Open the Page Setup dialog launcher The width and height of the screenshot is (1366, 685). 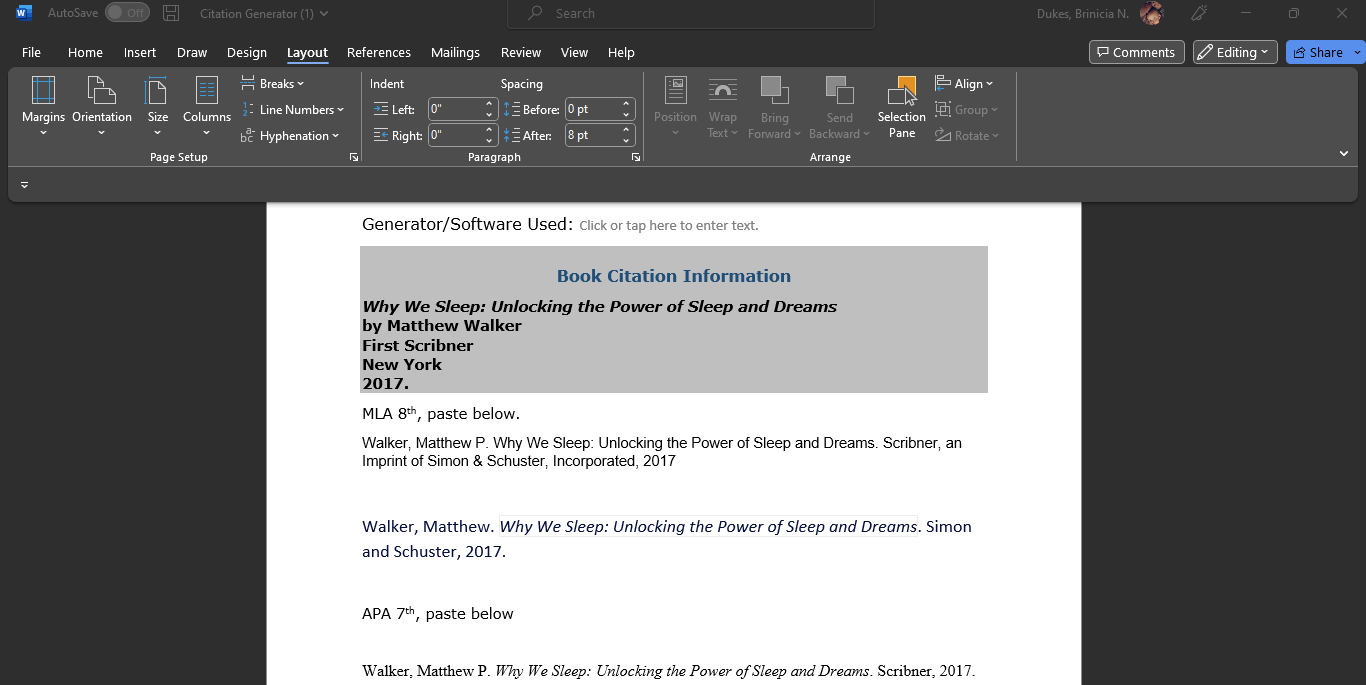[353, 158]
